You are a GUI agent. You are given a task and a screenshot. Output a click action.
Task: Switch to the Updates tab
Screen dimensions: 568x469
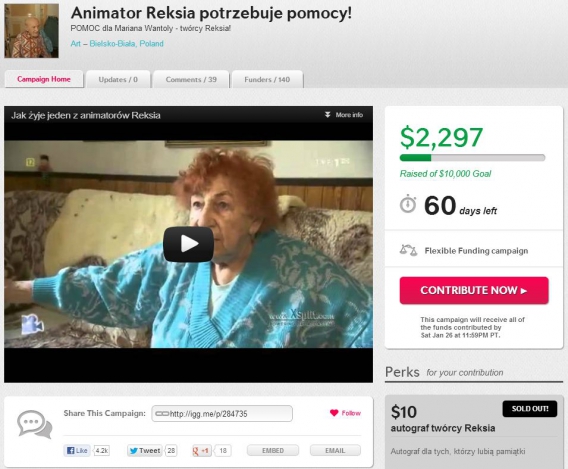(x=118, y=79)
